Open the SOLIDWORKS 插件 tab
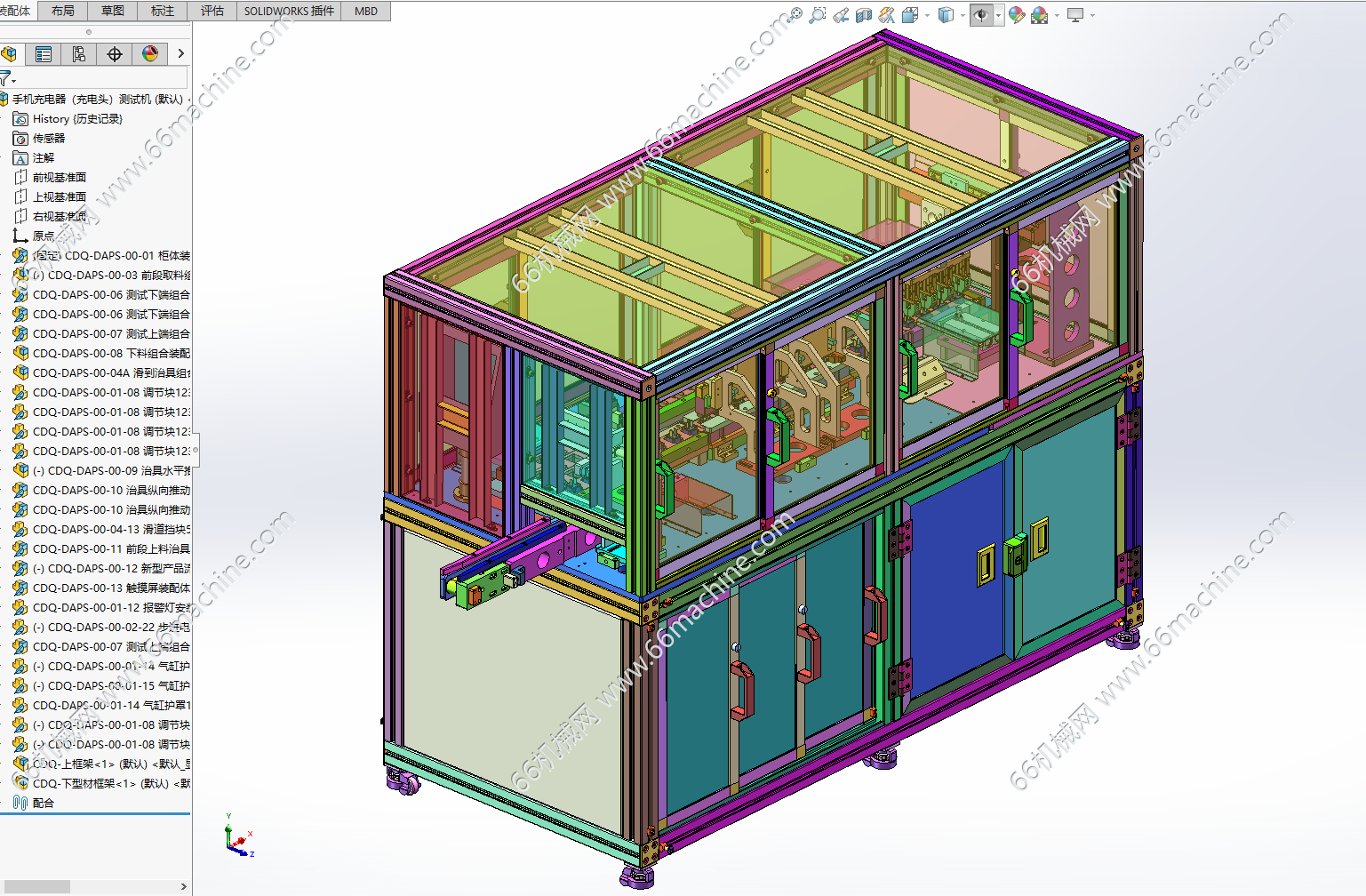The height and width of the screenshot is (896, 1366). click(x=289, y=11)
